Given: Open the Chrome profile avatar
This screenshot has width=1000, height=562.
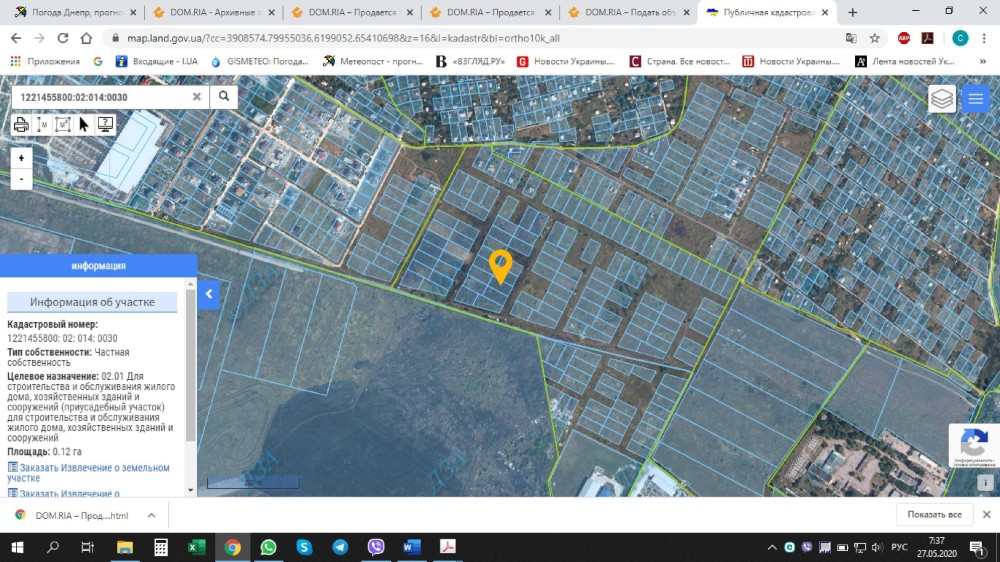Looking at the screenshot, I should tap(960, 38).
